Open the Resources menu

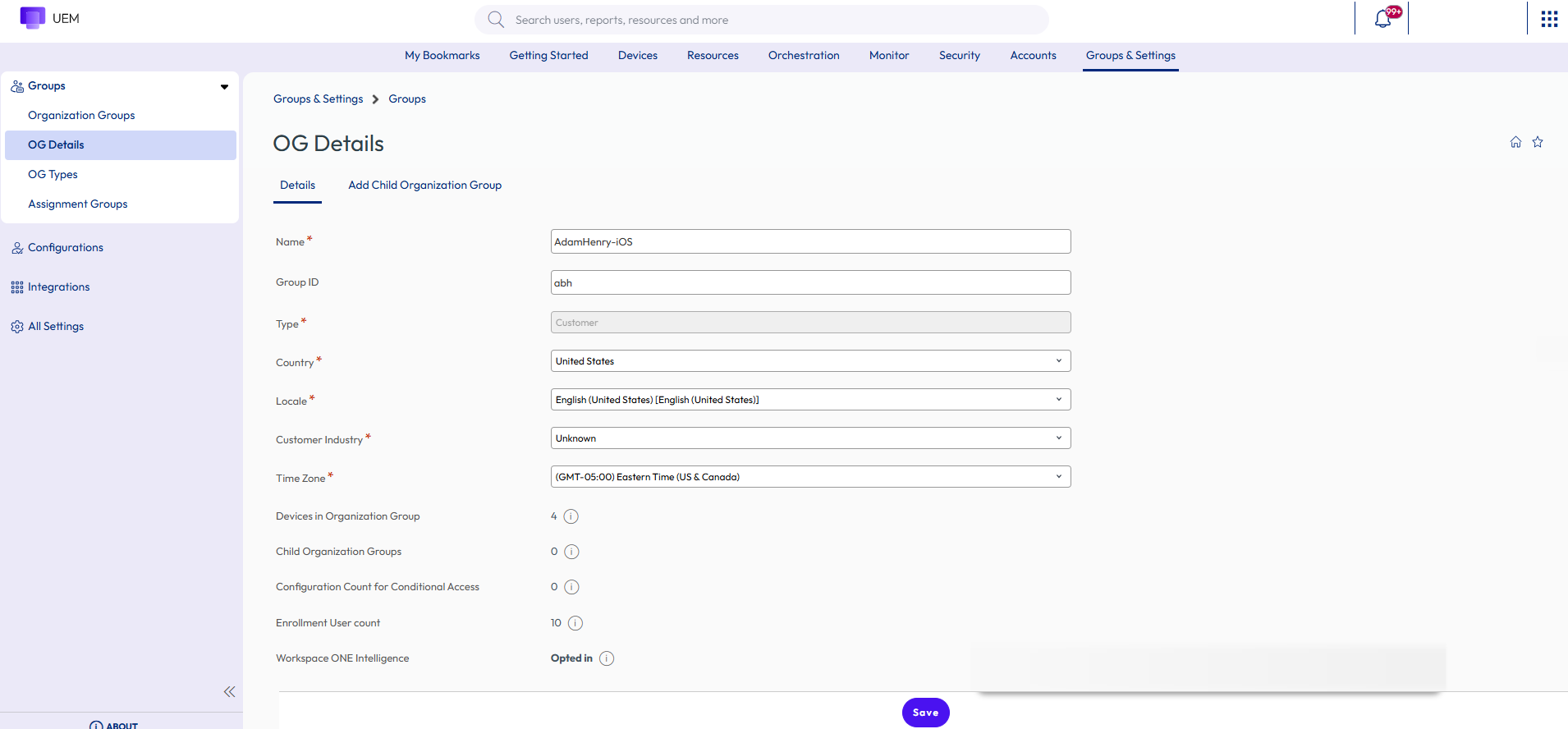click(713, 56)
